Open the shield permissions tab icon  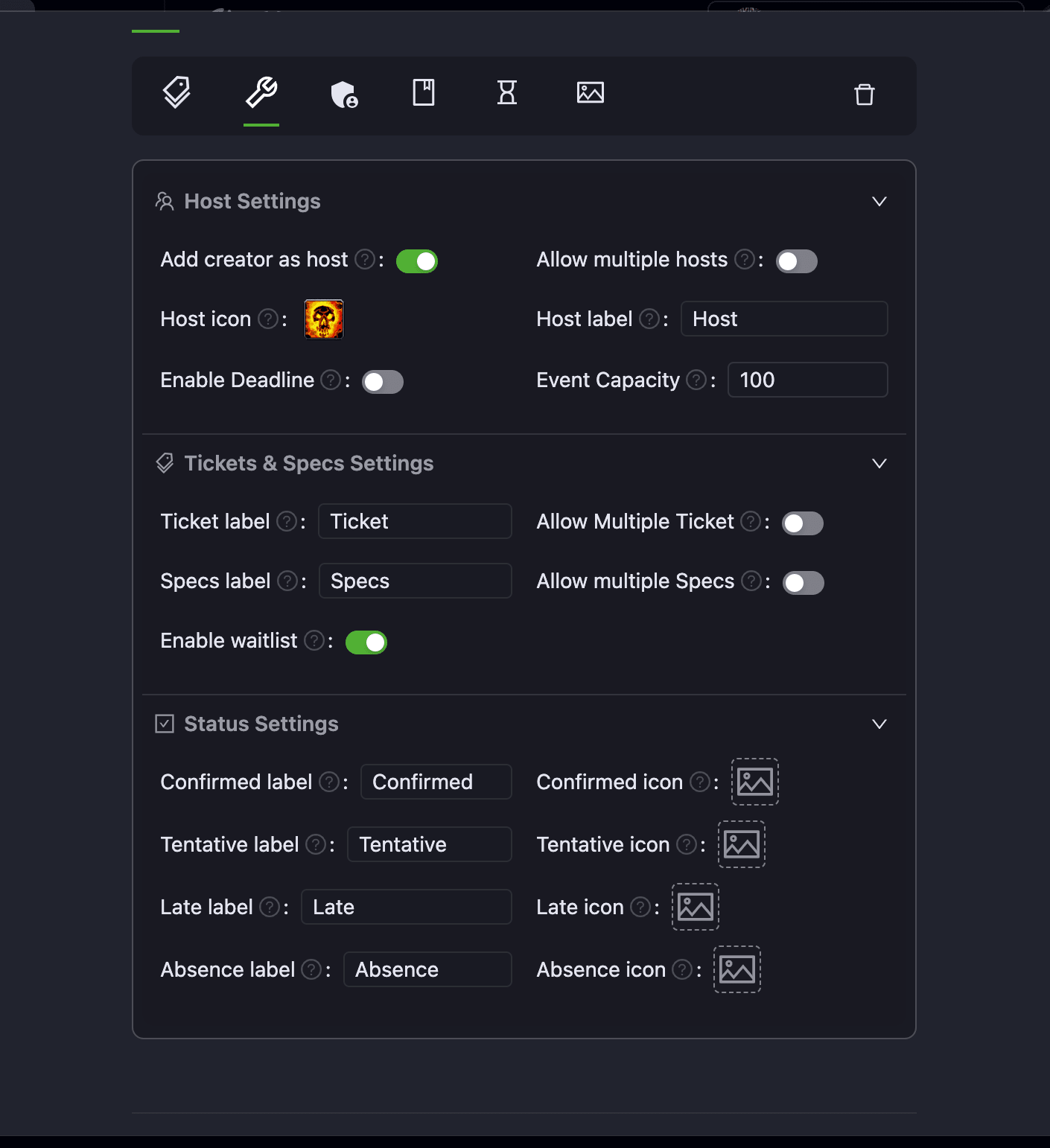[344, 95]
